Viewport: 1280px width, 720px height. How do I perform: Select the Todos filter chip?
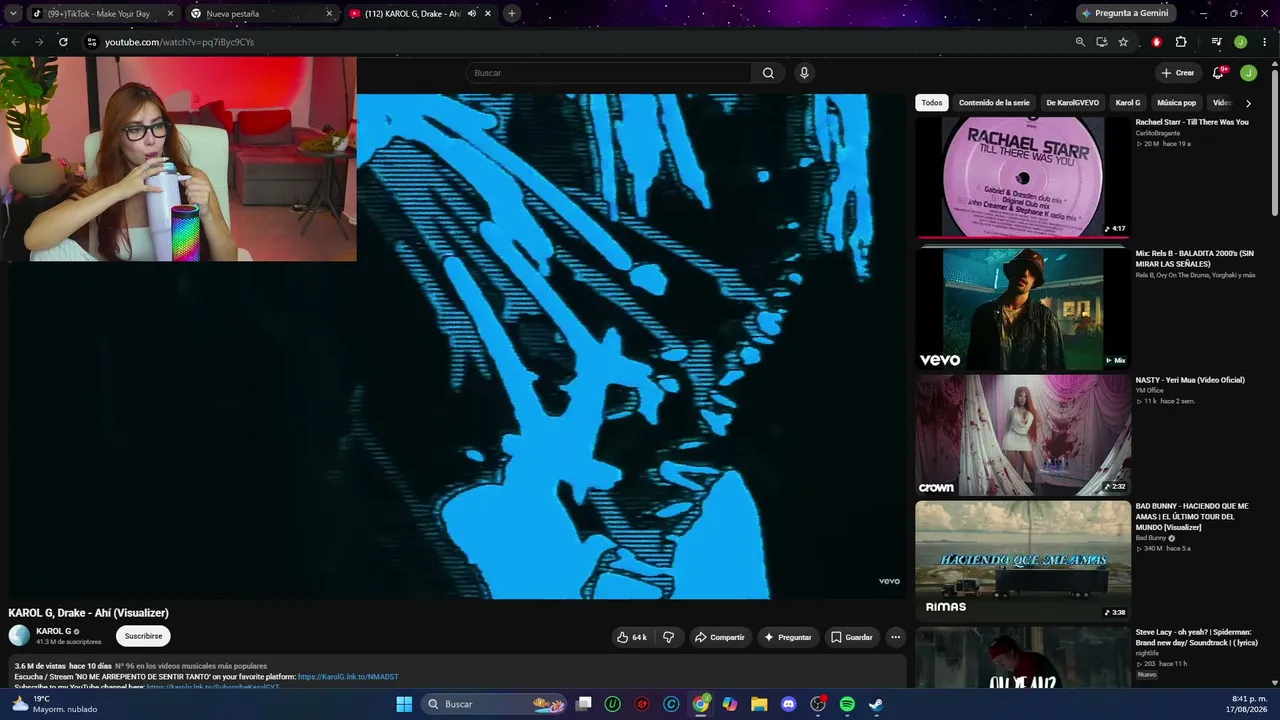click(x=932, y=103)
